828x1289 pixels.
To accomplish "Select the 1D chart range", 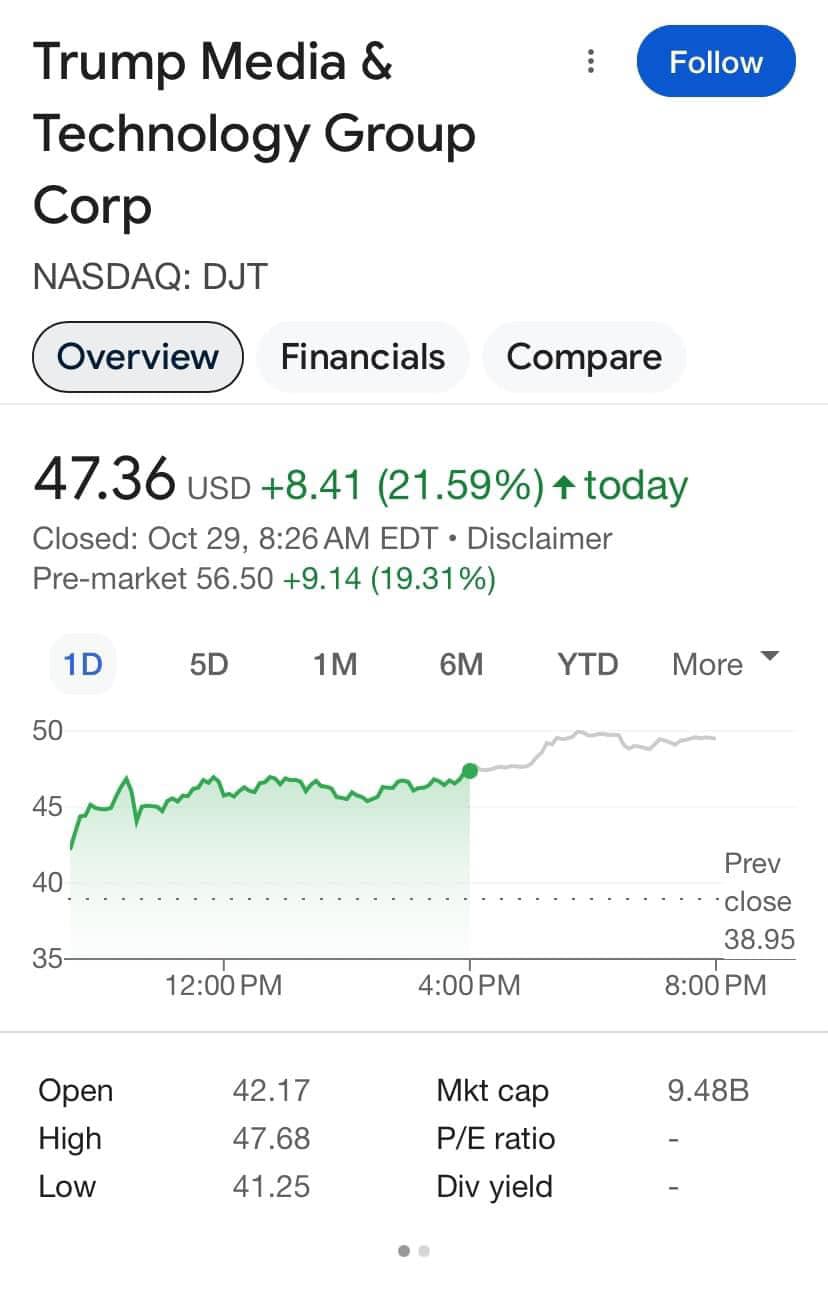I will click(83, 664).
